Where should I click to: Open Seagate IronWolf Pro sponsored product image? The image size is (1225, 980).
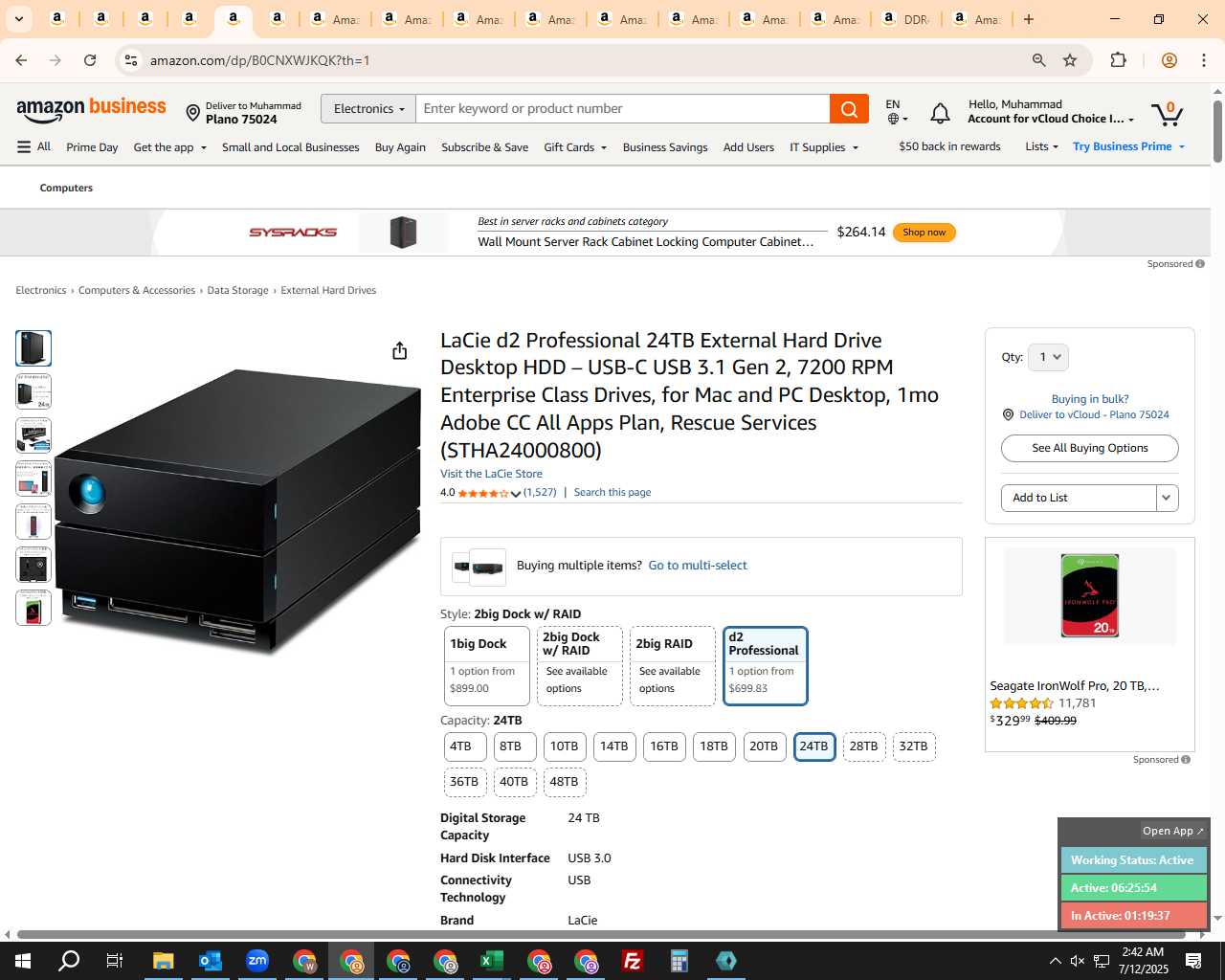pyautogui.click(x=1090, y=595)
